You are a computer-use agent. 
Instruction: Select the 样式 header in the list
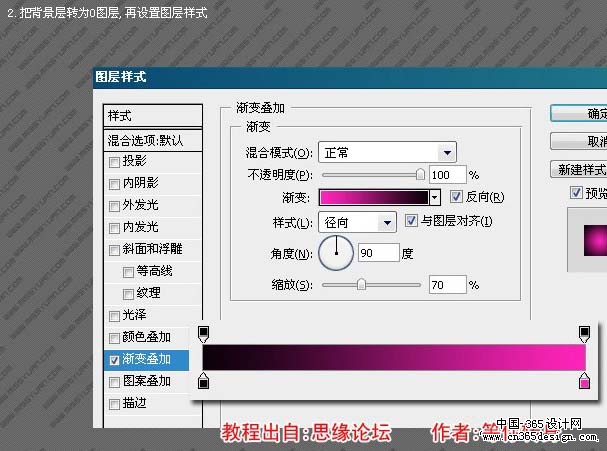153,116
